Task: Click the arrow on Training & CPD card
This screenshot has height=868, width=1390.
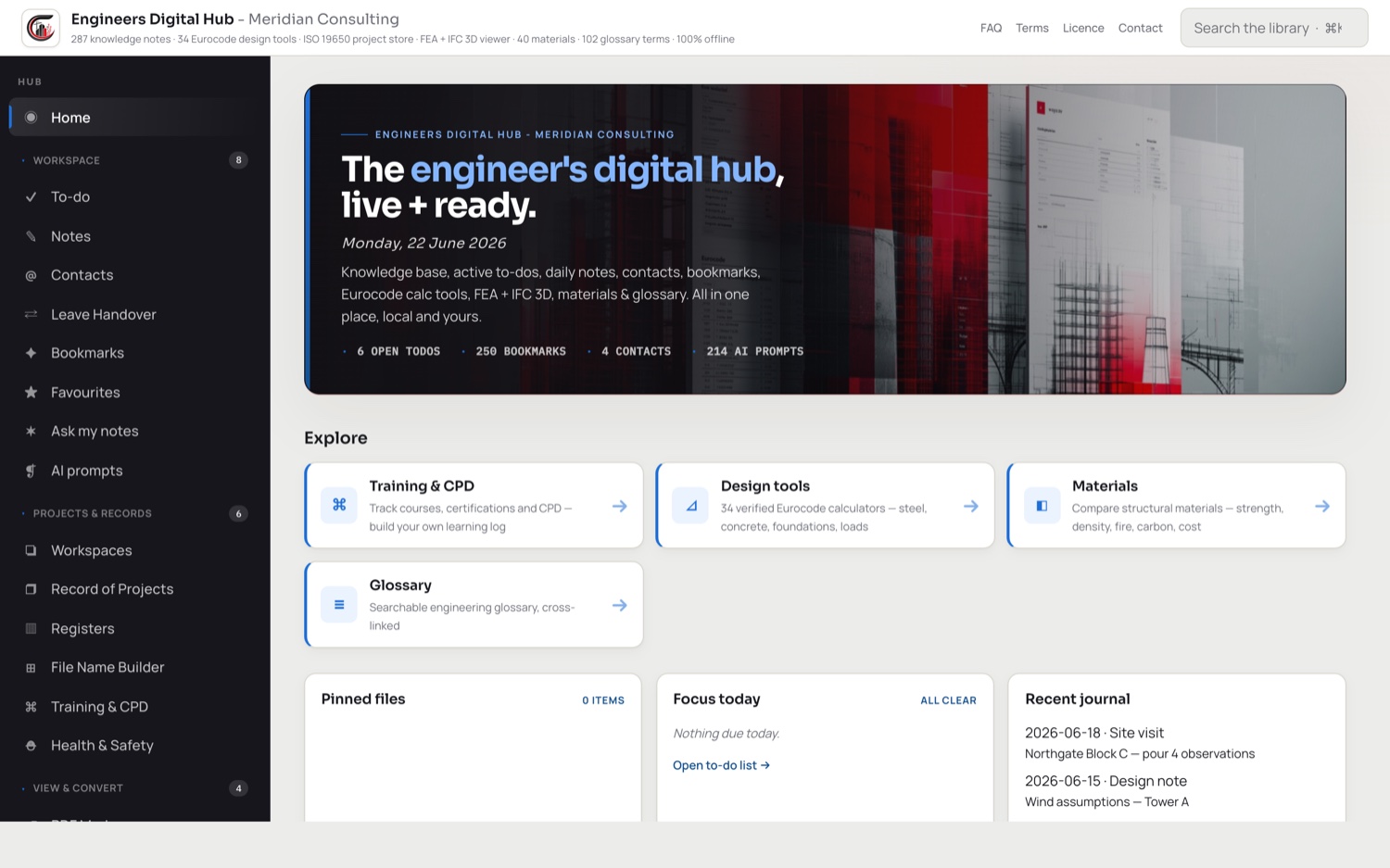Action: point(620,506)
